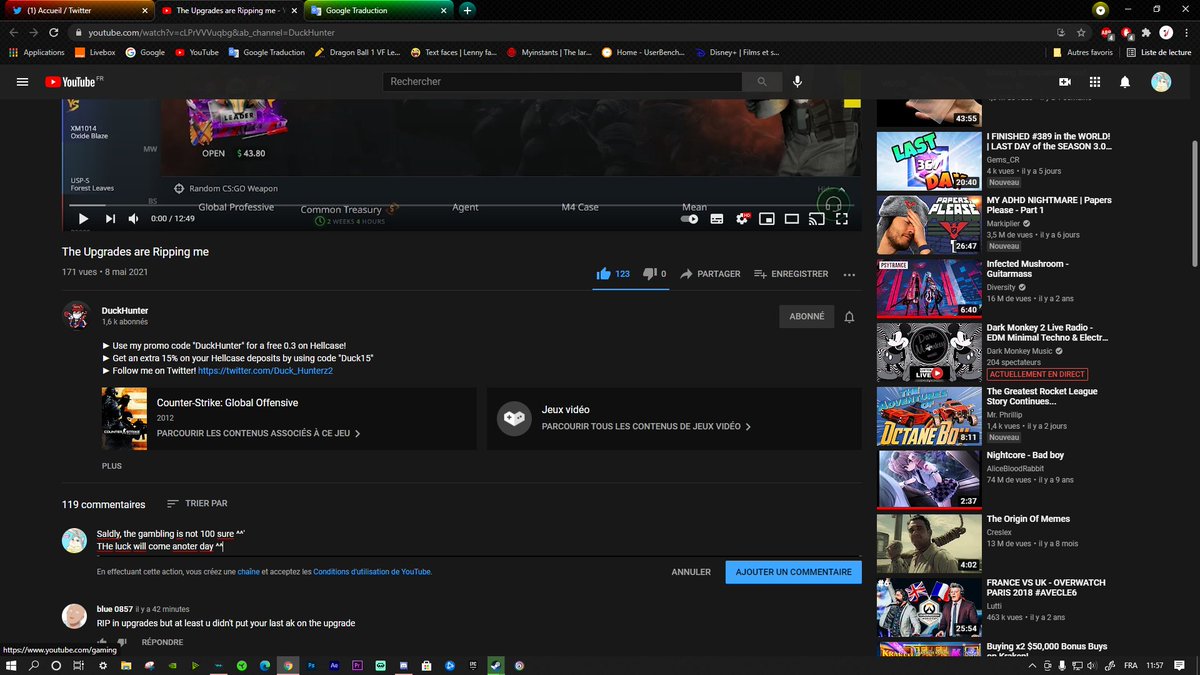1200x675 pixels.
Task: Toggle the channel notification bell beside ABONNÉ
Action: coord(849,317)
